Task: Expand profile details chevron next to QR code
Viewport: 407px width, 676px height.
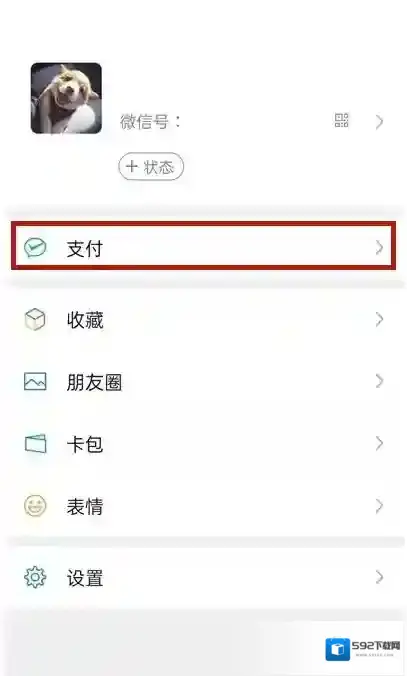Action: 379,122
